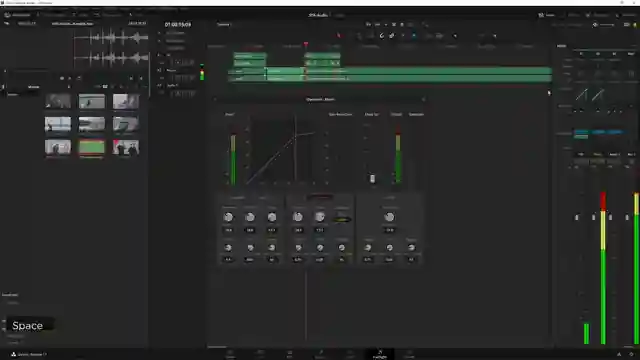
Task: Switch to the Media page
Action: pyautogui.click(x=230, y=354)
